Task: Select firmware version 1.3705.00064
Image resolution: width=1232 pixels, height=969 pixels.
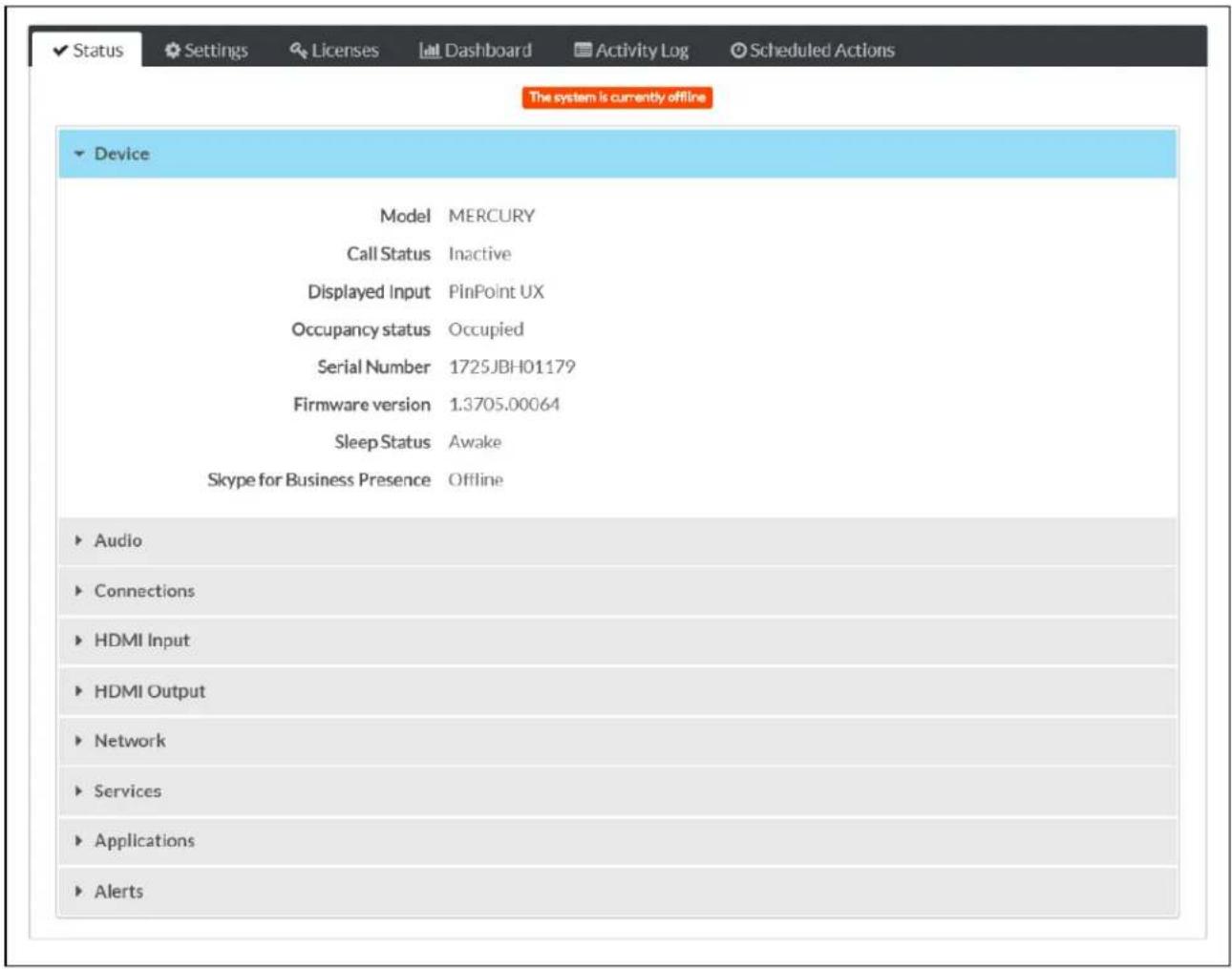Action: [x=504, y=405]
